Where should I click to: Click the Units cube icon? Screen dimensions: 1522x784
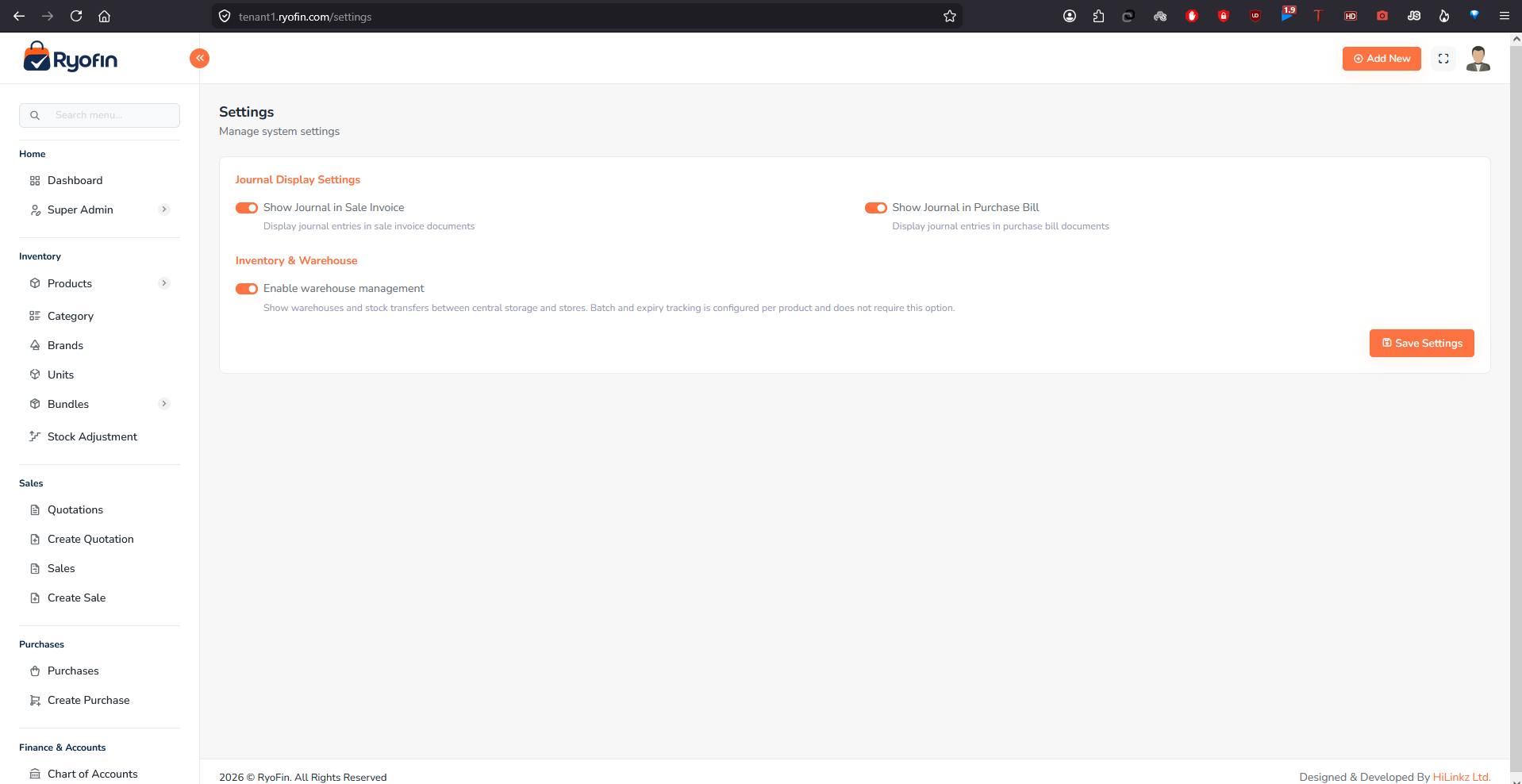tap(35, 375)
